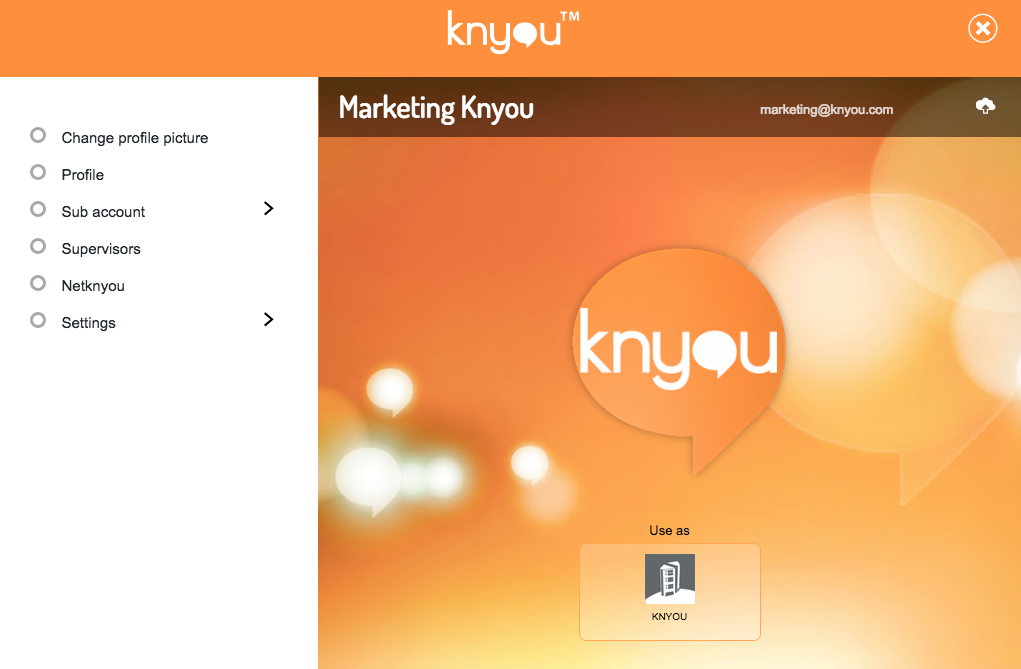This screenshot has height=669, width=1021.
Task: Click the large Knyou speech bubble picture
Action: (x=679, y=360)
